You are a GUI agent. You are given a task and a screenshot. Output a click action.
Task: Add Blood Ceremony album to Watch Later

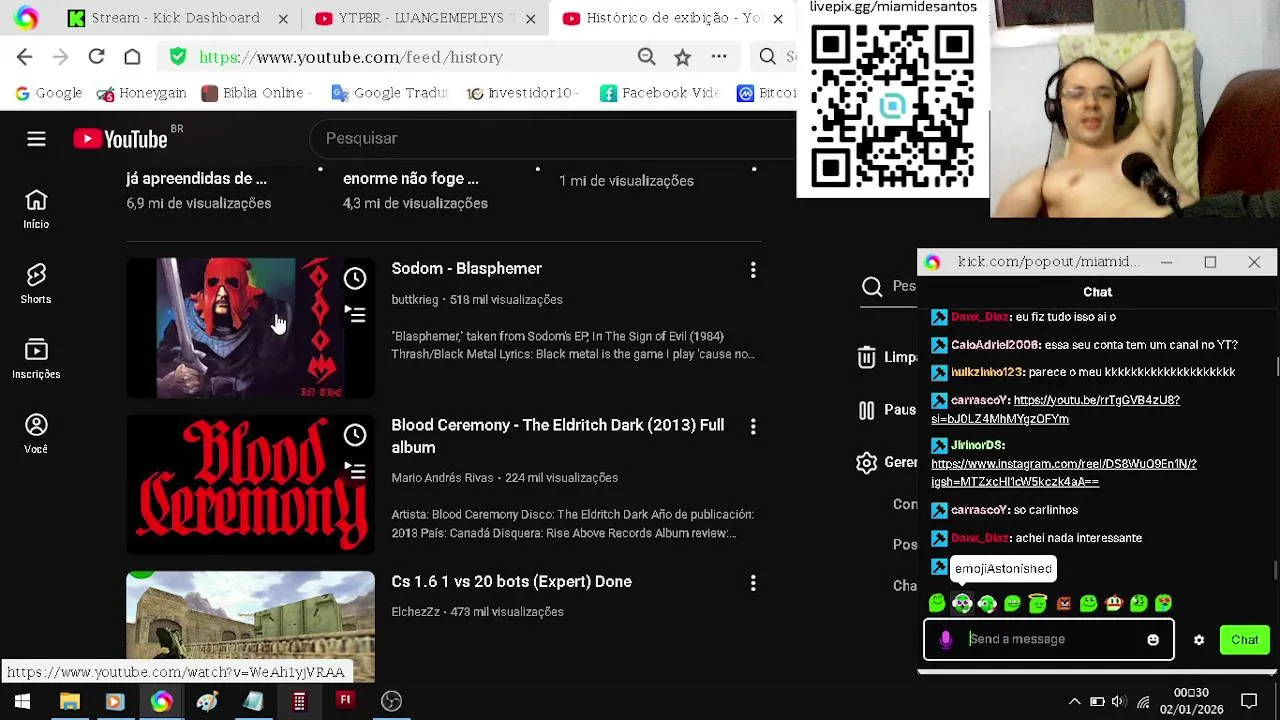coord(355,435)
